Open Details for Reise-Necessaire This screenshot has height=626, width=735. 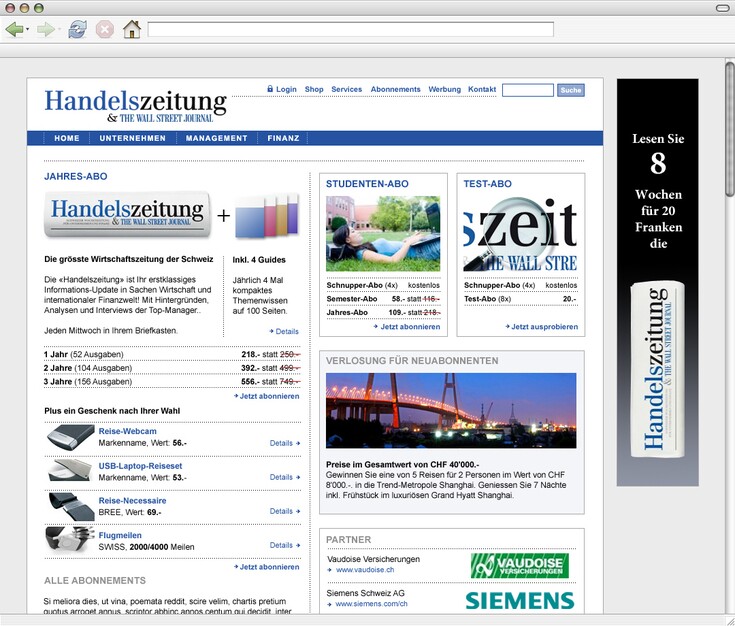point(285,511)
